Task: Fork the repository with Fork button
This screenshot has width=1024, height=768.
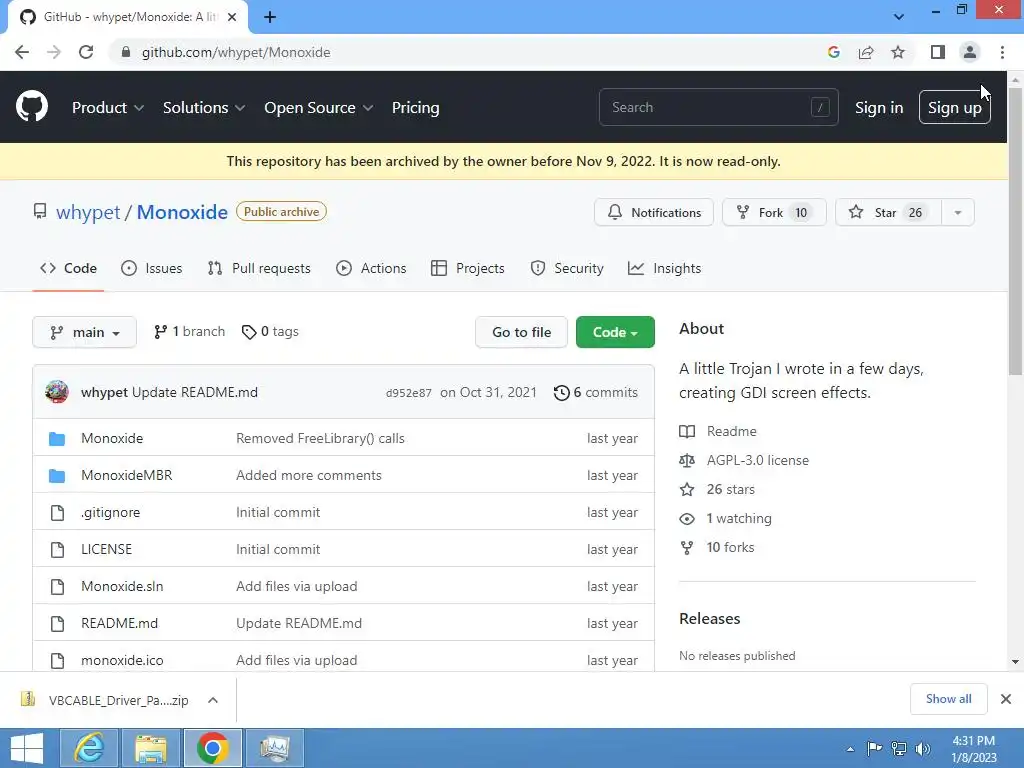Action: pos(774,212)
